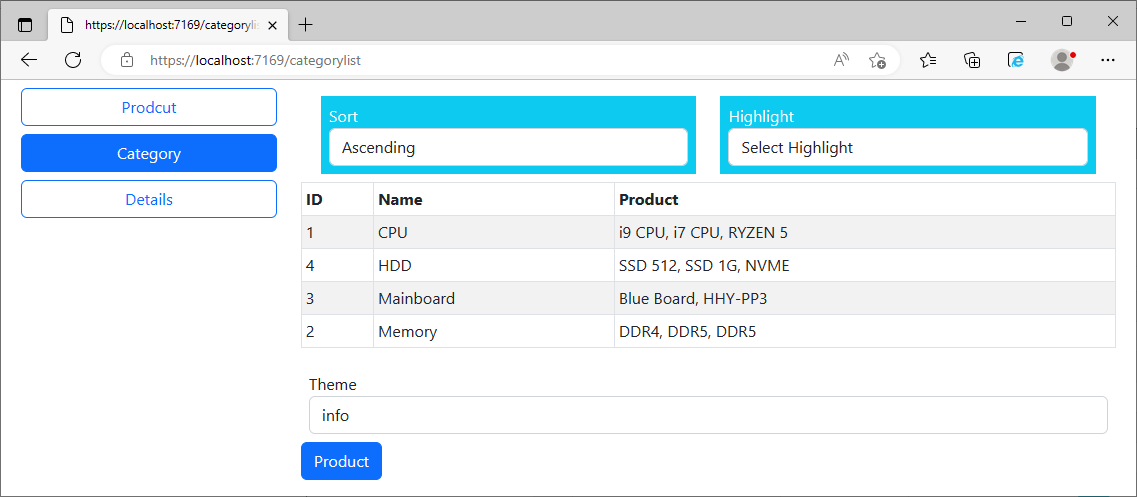Screen dimensions: 1137x497
Task: Select the Memory name cell
Action: coord(494,332)
